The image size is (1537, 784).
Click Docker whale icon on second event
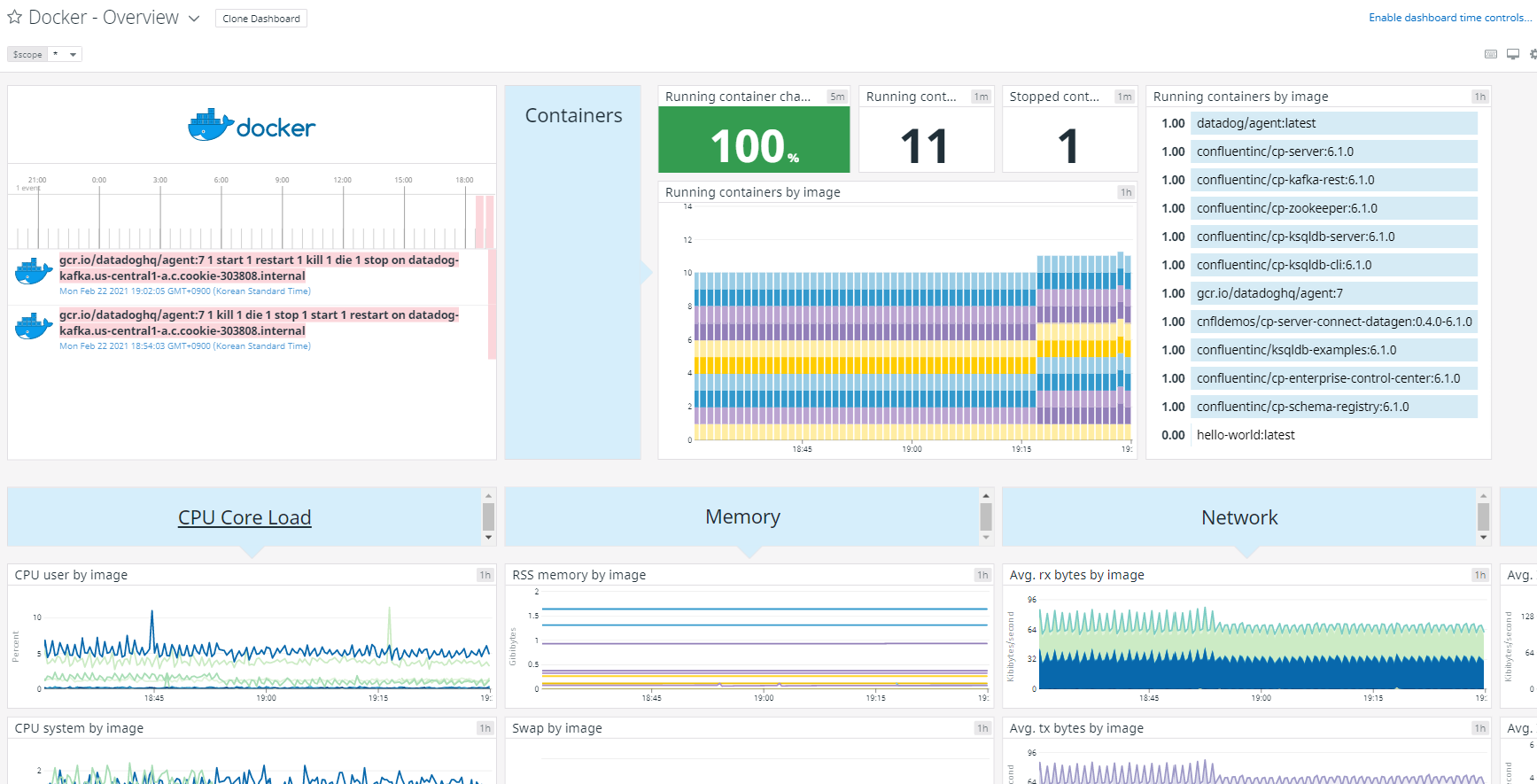pyautogui.click(x=34, y=326)
